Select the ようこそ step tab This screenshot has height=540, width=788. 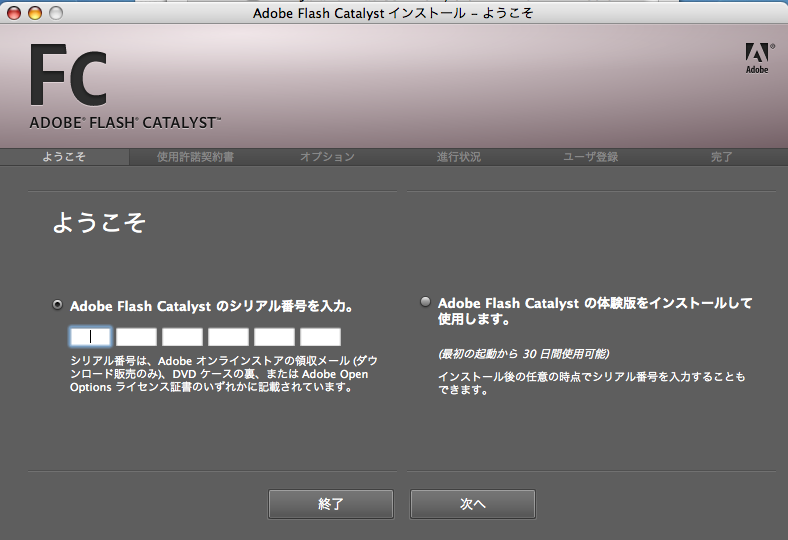[x=64, y=157]
